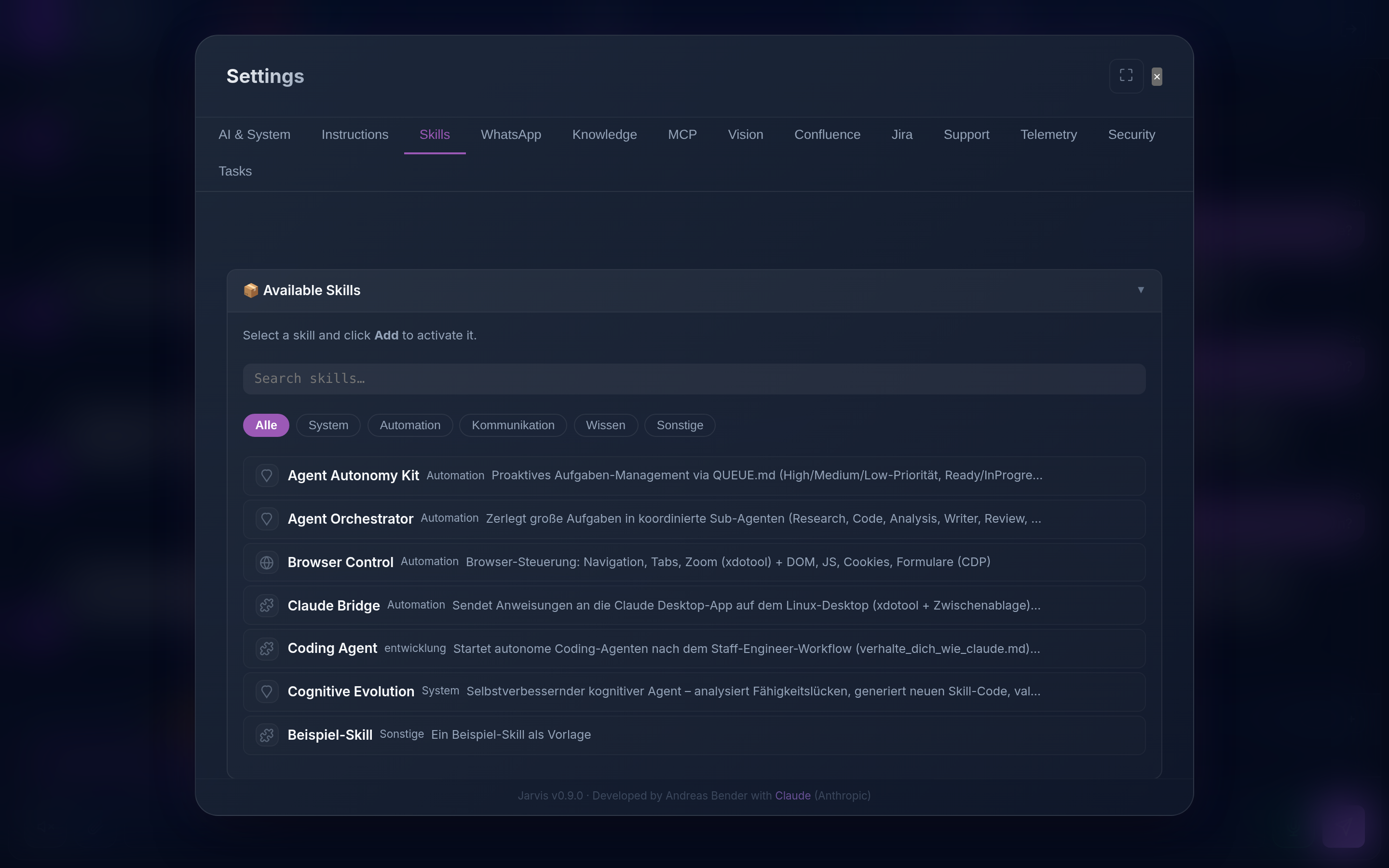Filter skills by Kommunikation category
Viewport: 1389px width, 868px height.
513,425
